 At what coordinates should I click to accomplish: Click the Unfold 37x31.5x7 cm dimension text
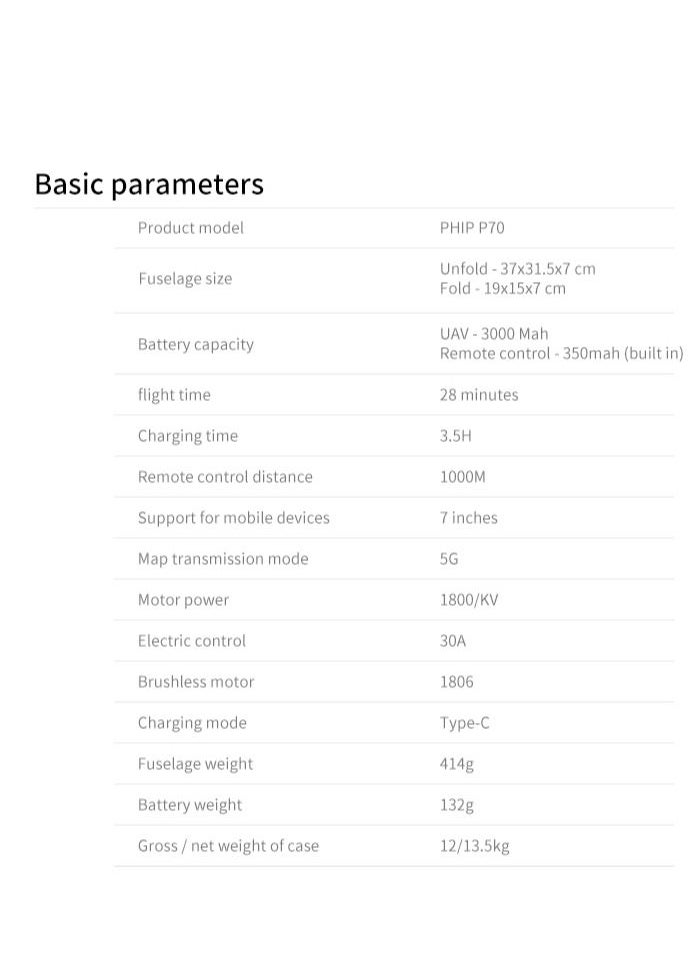click(518, 269)
